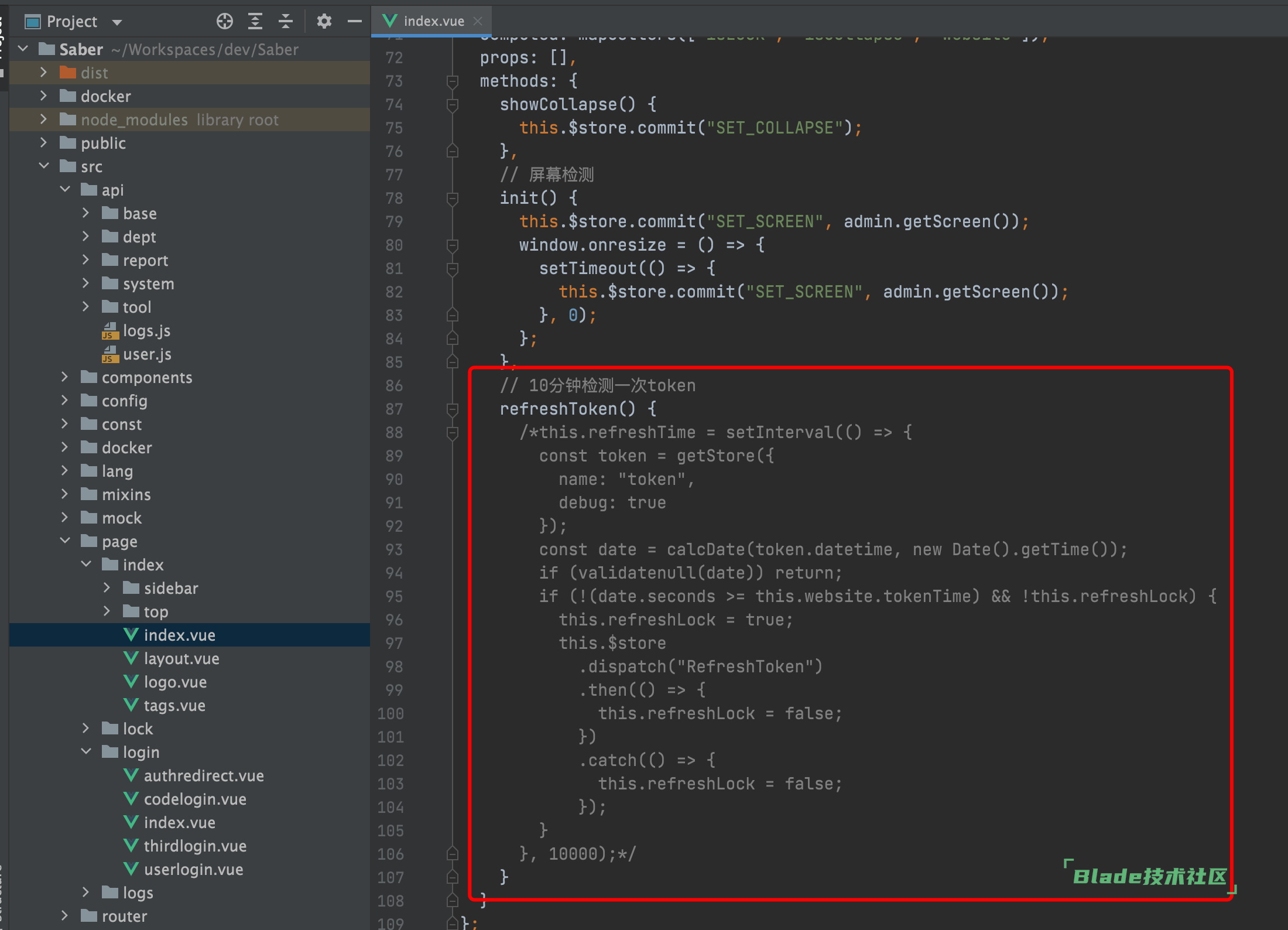Fold the init() method at line 78

coord(453,199)
